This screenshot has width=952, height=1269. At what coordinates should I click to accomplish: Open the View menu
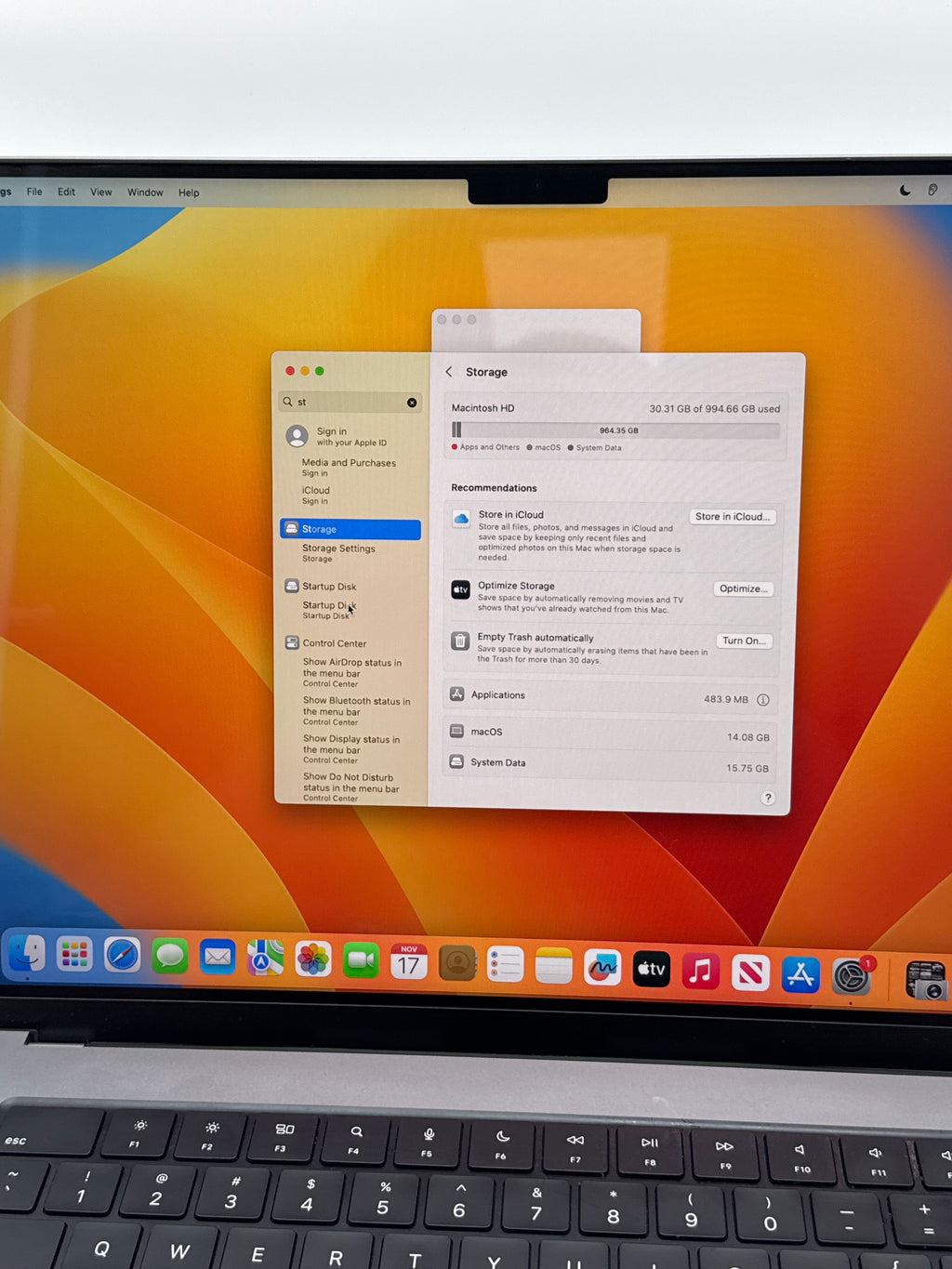tap(100, 192)
